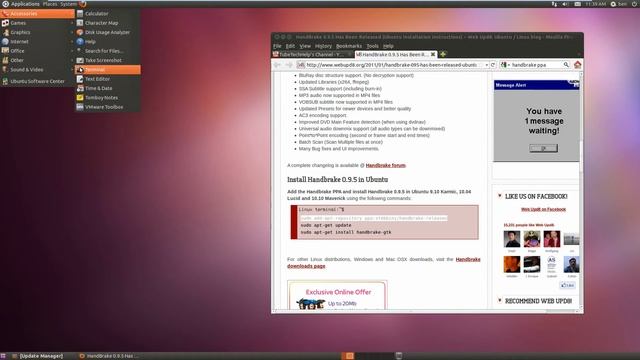Open Firefox View menu
Screen dimensions: 640x360
tap(305, 46)
